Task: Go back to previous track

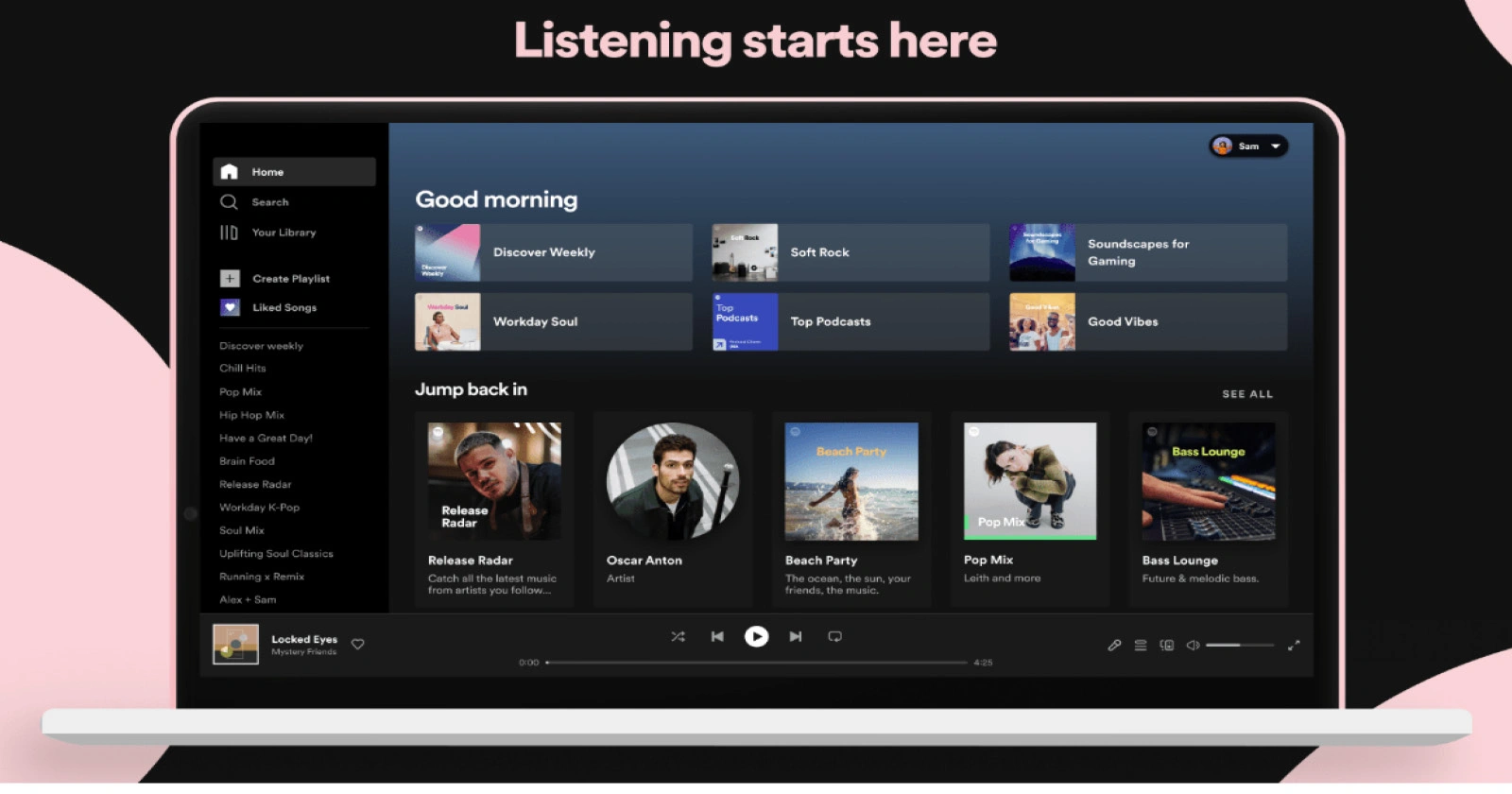Action: coord(717,637)
